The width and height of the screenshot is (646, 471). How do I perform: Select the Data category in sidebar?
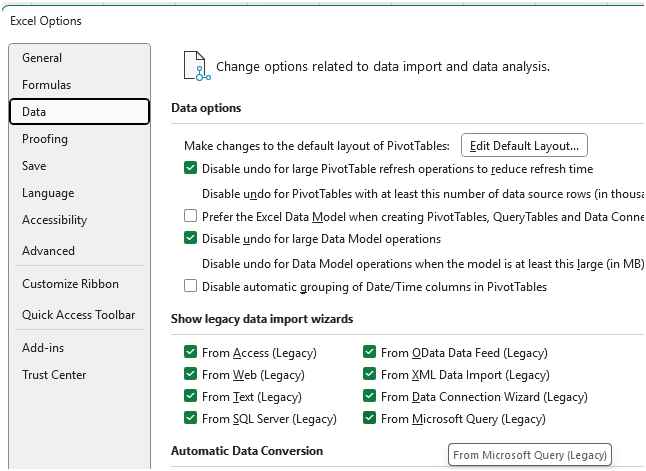(x=79, y=112)
